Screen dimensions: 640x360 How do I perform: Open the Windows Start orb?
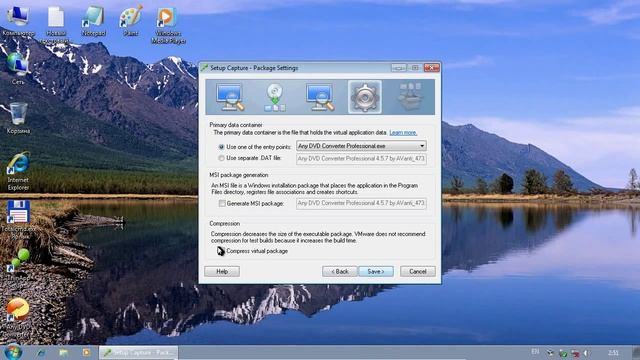pos(13,352)
